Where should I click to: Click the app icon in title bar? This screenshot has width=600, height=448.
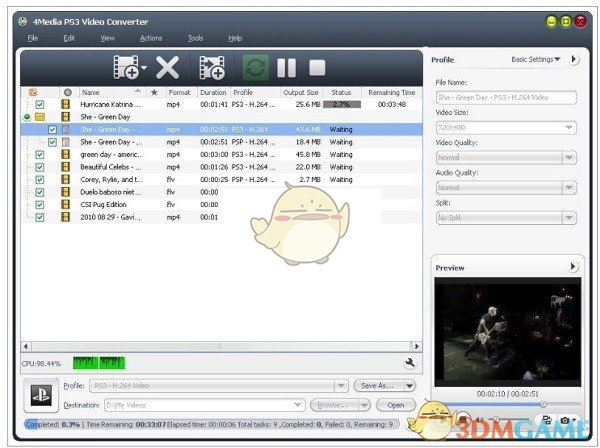pos(23,21)
